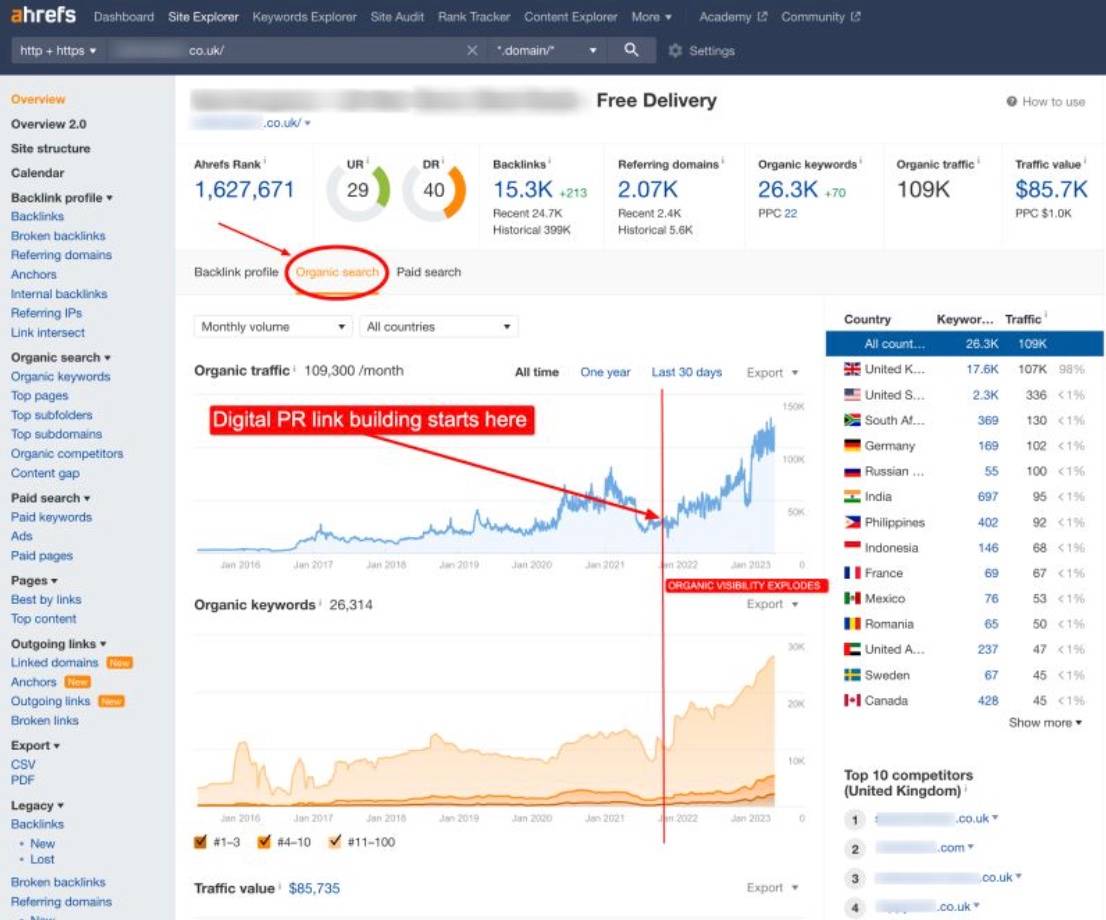Toggle the #4–10 positions checkbox
Screen dimensions: 1106x920
pos(264,841)
